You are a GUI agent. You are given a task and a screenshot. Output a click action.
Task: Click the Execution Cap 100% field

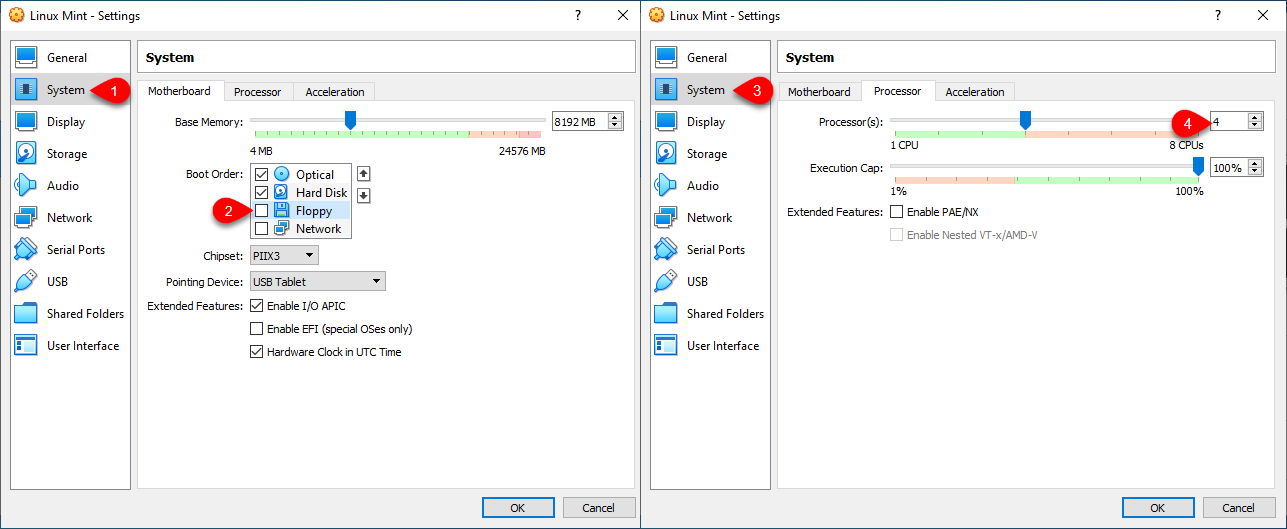point(1229,168)
